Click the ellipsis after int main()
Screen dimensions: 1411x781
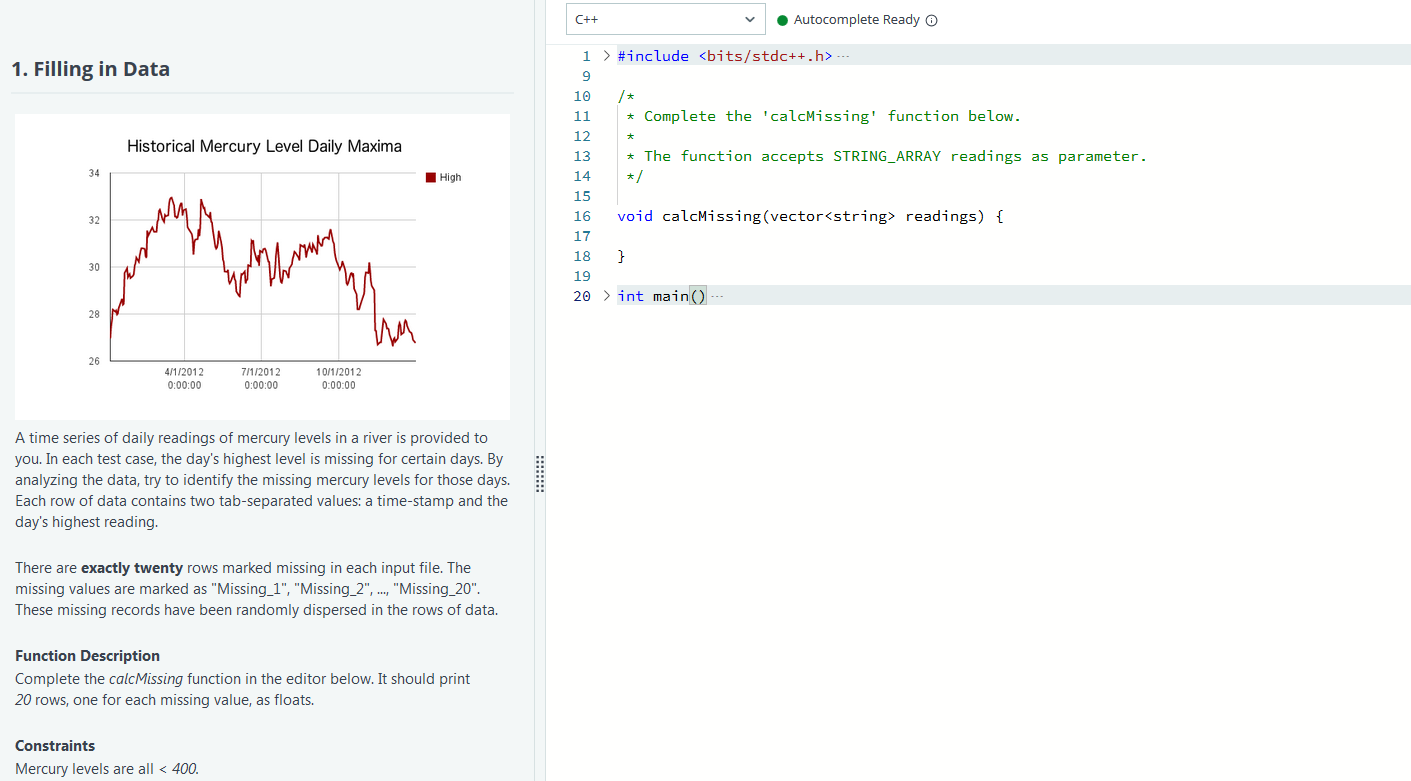[x=716, y=296]
